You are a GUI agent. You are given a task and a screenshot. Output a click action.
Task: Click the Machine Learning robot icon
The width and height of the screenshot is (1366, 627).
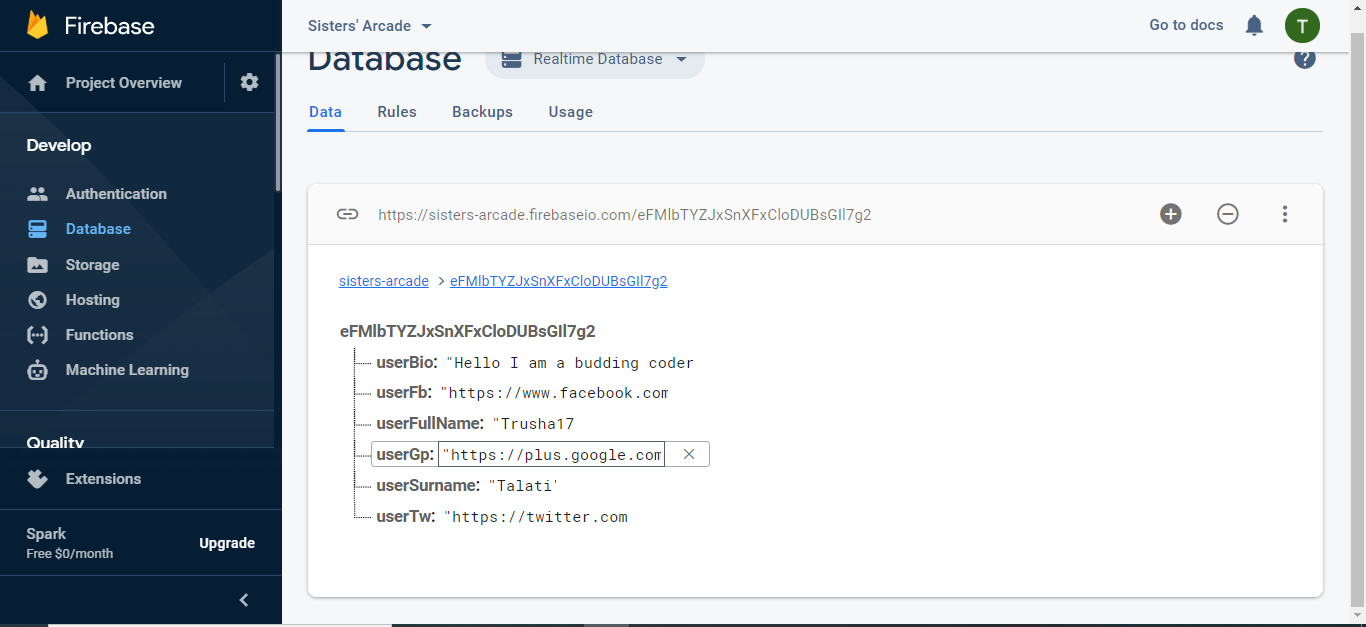point(38,370)
